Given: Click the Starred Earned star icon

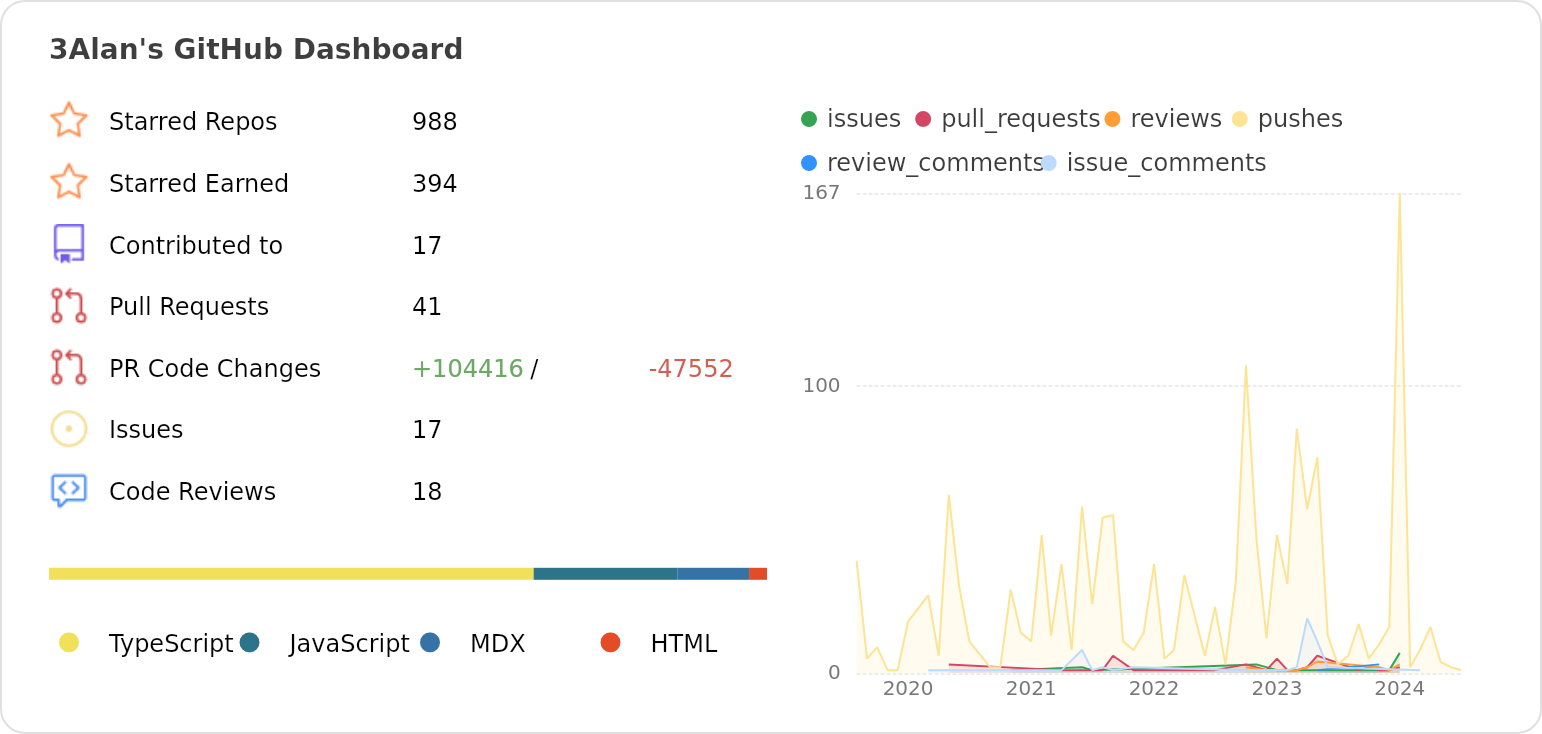Looking at the screenshot, I should coord(69,182).
